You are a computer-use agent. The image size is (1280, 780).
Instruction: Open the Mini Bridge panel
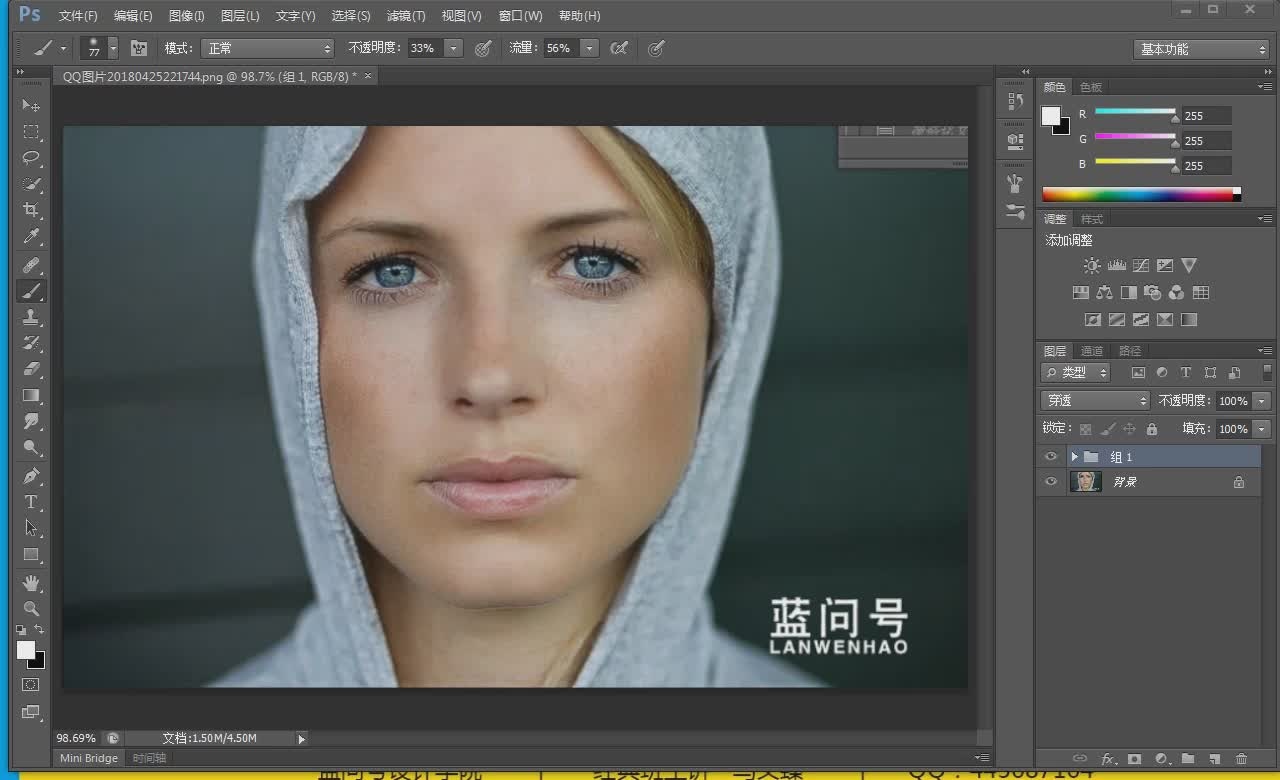click(x=89, y=758)
